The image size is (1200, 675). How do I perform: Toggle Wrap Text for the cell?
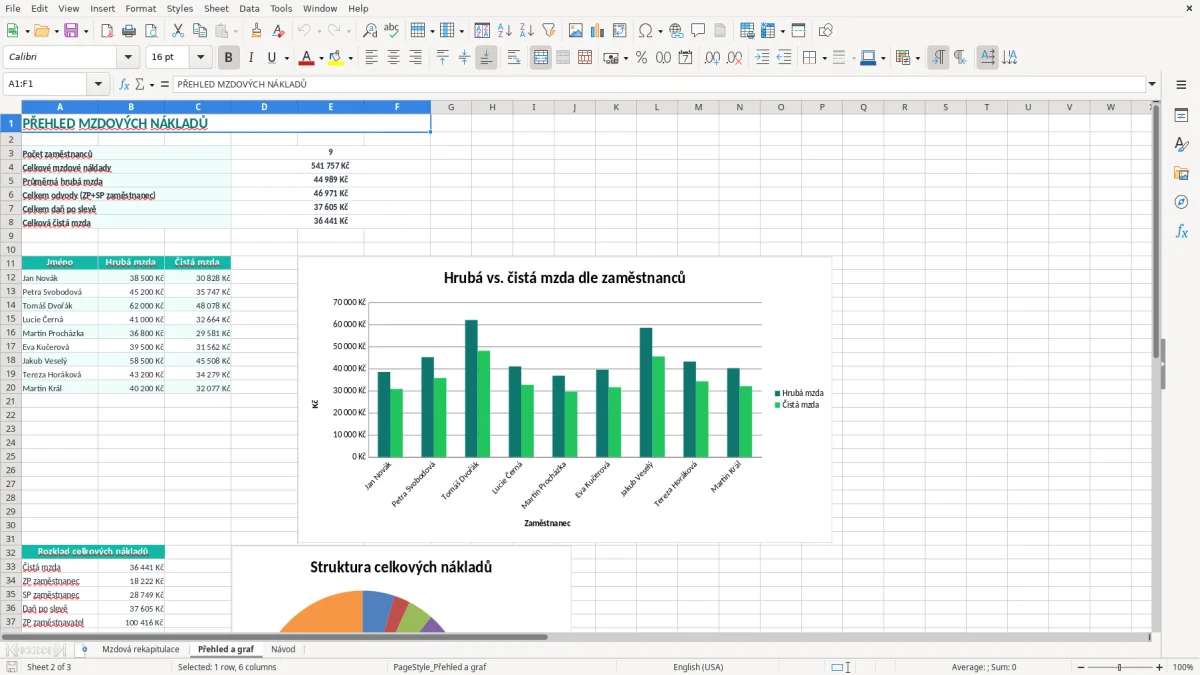513,58
